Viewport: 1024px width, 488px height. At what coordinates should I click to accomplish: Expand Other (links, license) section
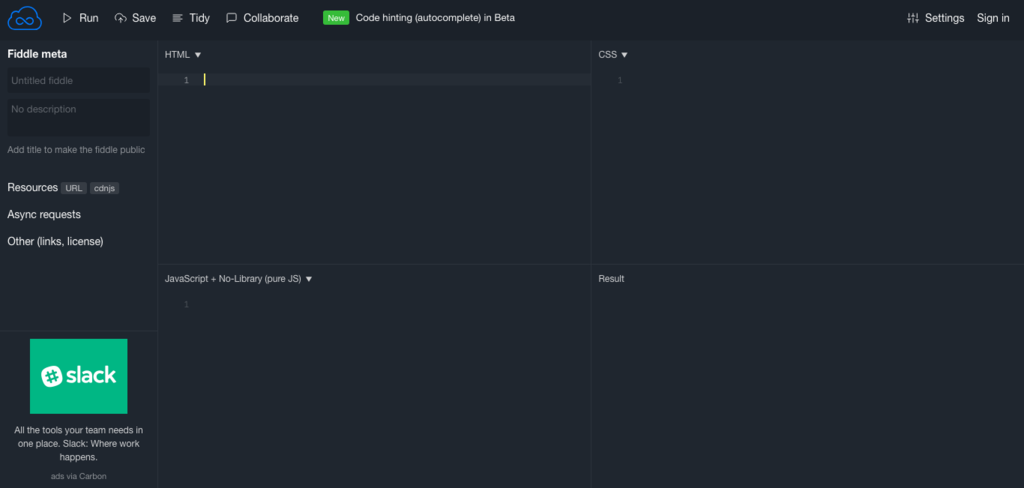pos(56,241)
